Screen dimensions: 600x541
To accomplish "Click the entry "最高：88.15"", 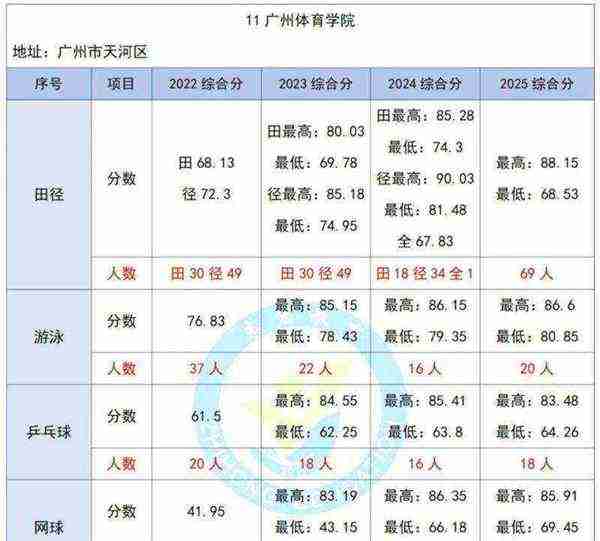I will click(537, 163).
